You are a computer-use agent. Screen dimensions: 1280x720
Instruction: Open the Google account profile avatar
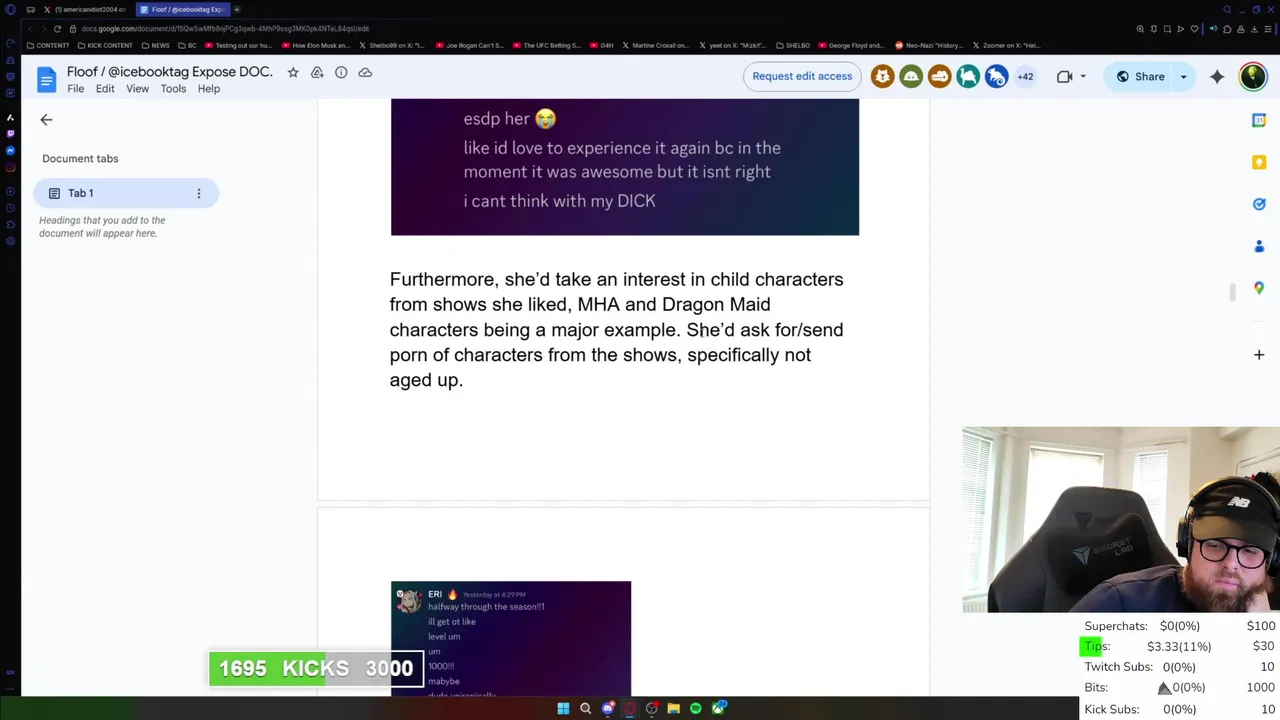pyautogui.click(x=1253, y=76)
